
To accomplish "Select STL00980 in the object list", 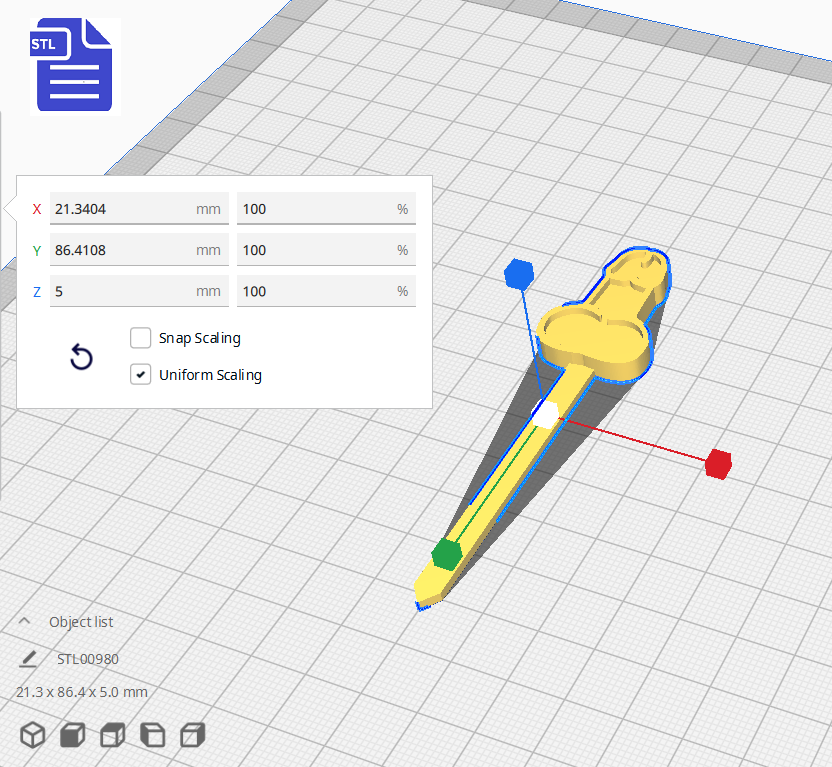I will [x=88, y=658].
